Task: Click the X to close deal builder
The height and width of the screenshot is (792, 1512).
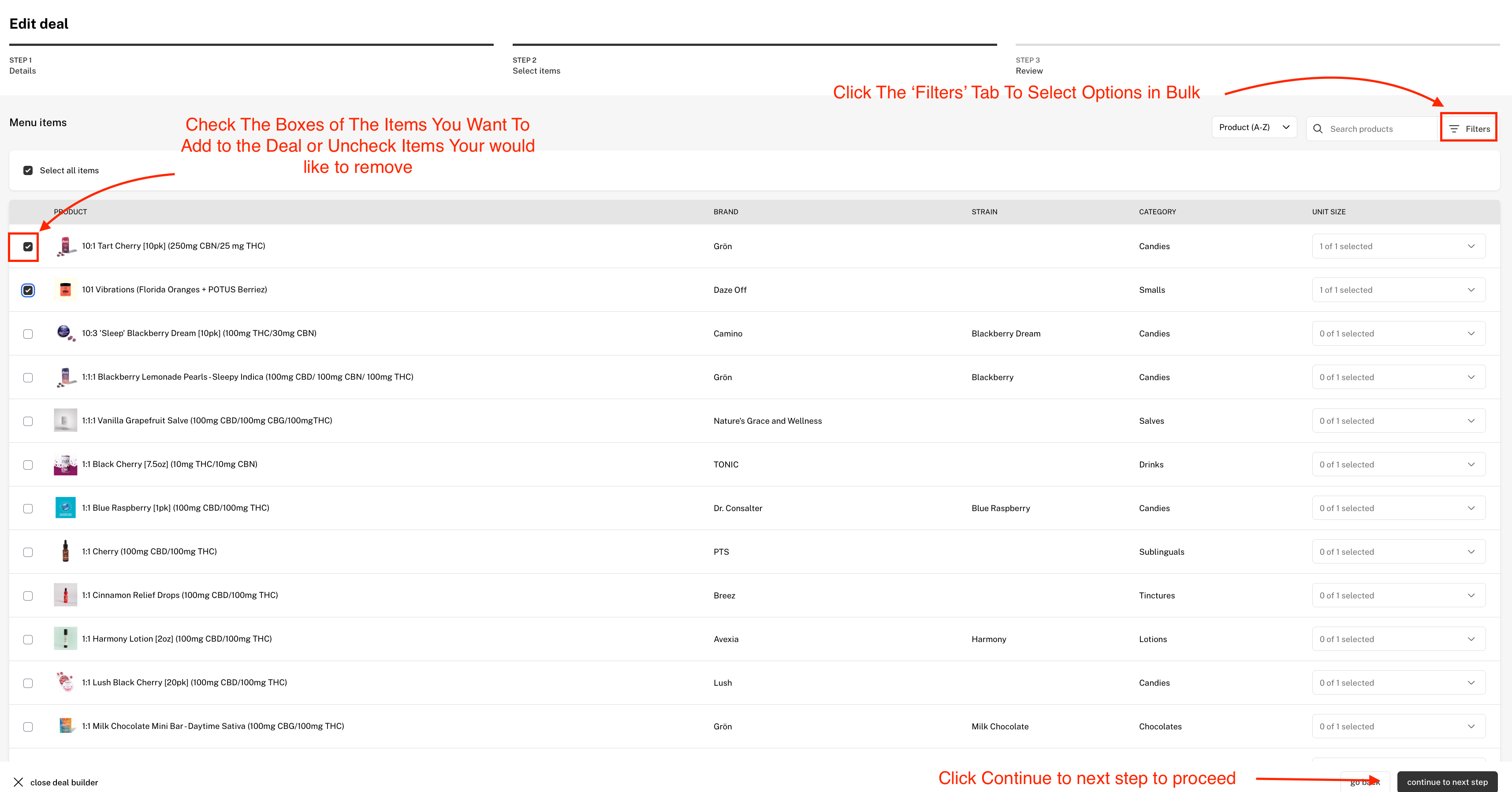Action: coord(19,781)
